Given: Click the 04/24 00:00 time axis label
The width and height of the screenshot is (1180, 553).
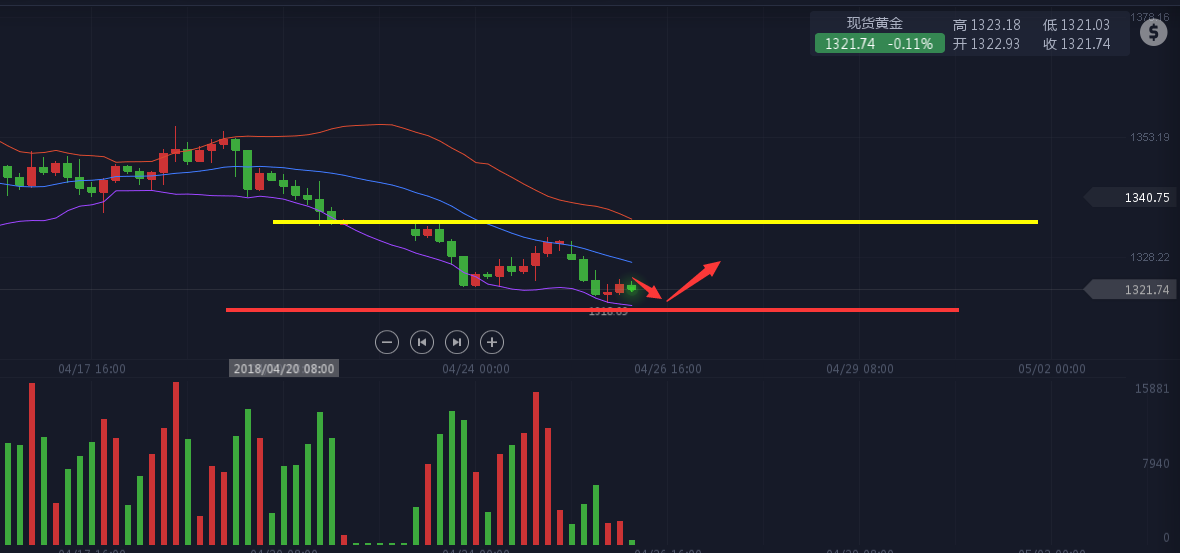Looking at the screenshot, I should pyautogui.click(x=476, y=369).
